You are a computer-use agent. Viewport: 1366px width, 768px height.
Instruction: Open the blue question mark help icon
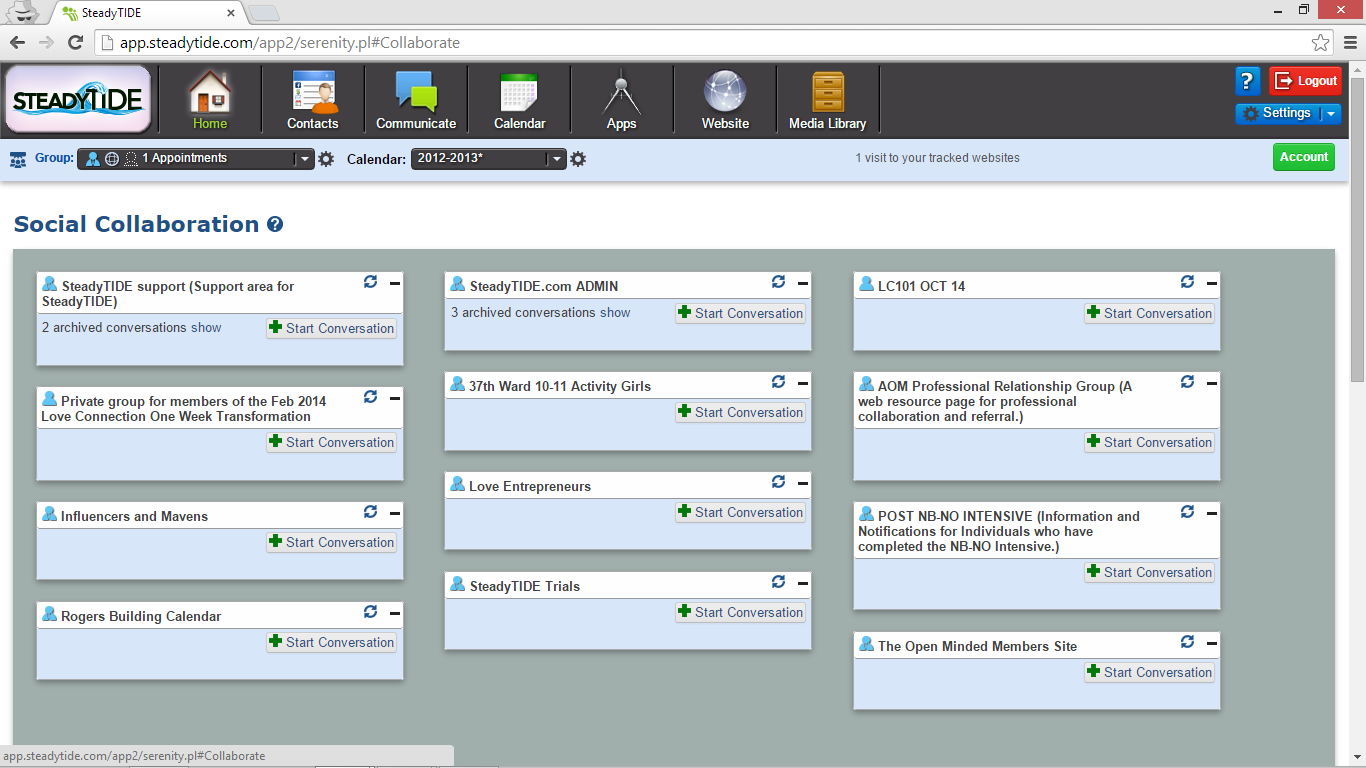click(x=1247, y=81)
